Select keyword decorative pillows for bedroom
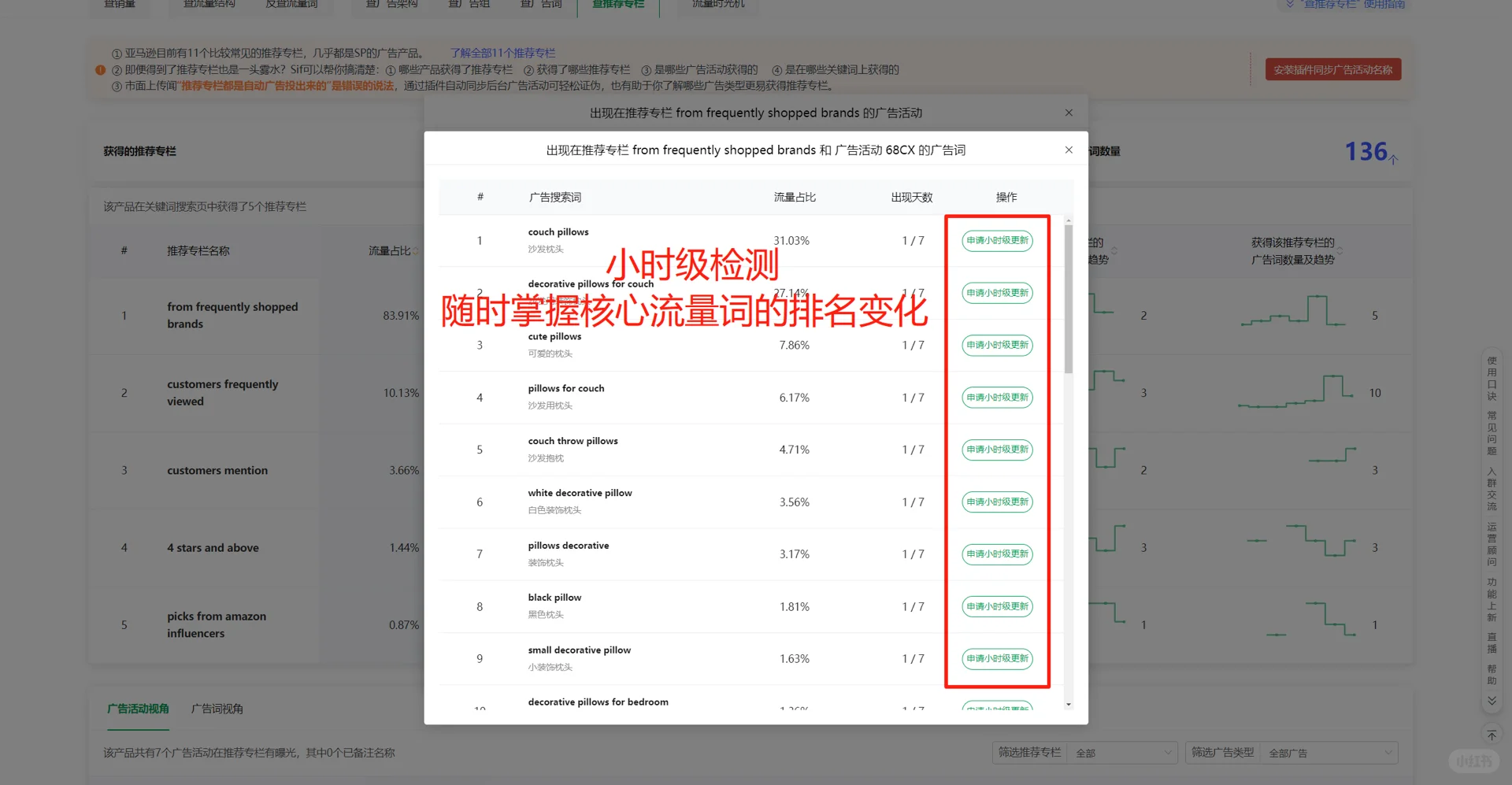 [x=598, y=702]
